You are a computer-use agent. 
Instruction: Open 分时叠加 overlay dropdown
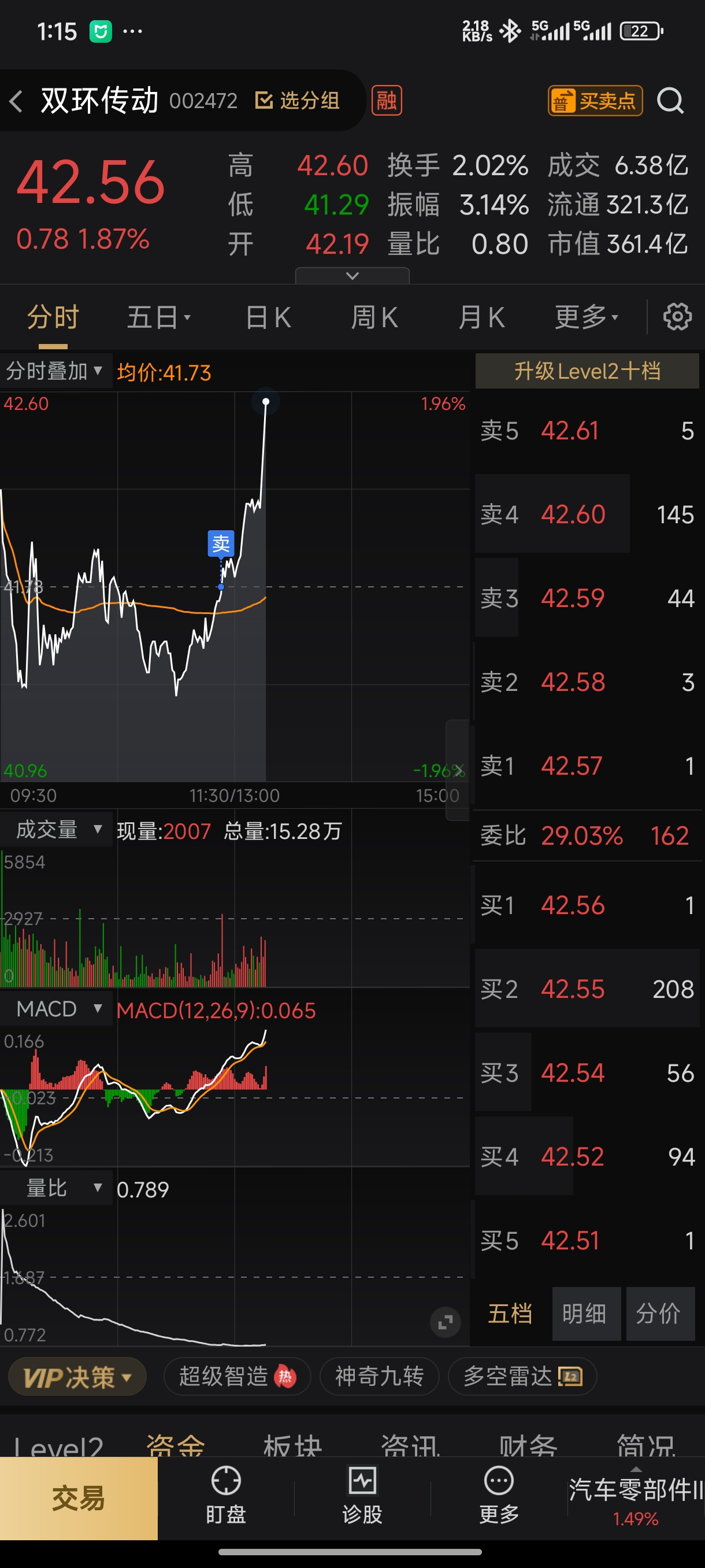click(55, 371)
